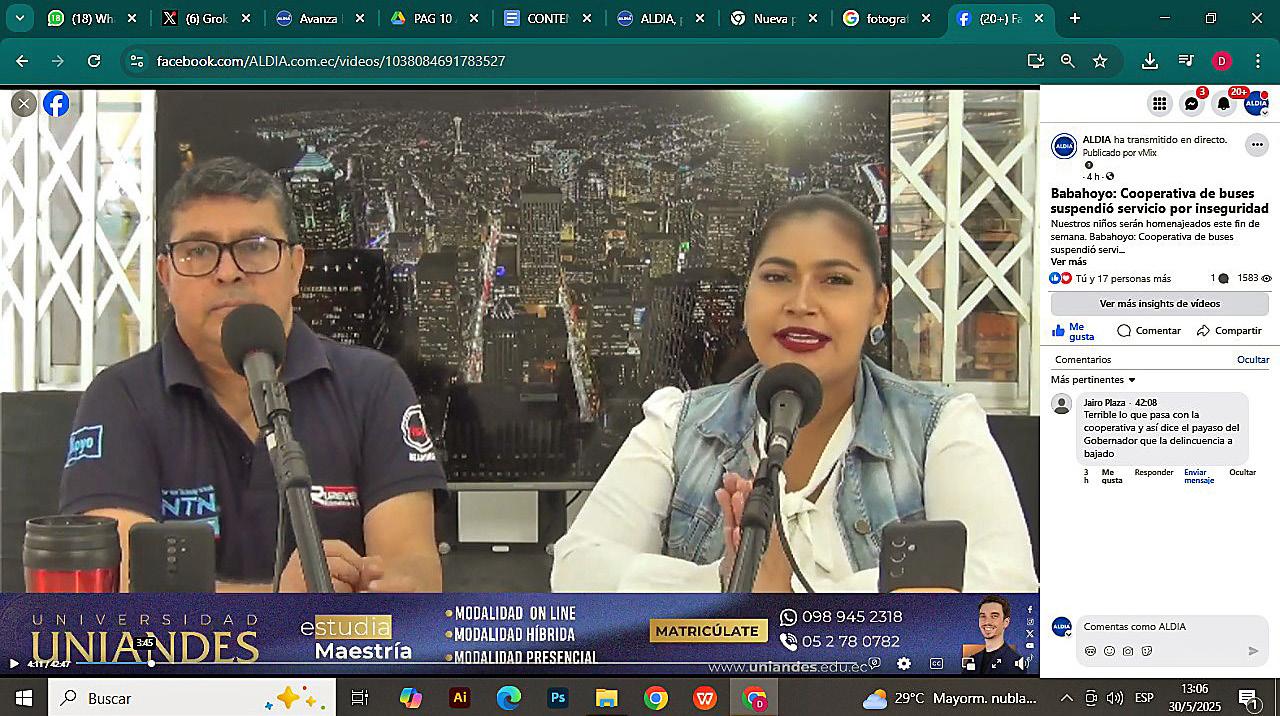Go back in browser history

point(22,61)
